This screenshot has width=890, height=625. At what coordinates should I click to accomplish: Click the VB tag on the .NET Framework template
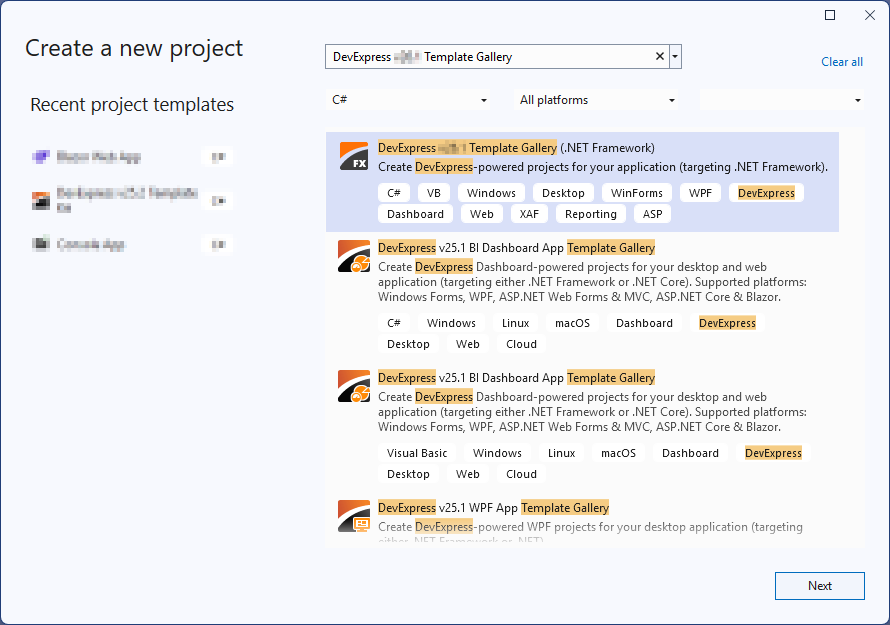tap(434, 193)
